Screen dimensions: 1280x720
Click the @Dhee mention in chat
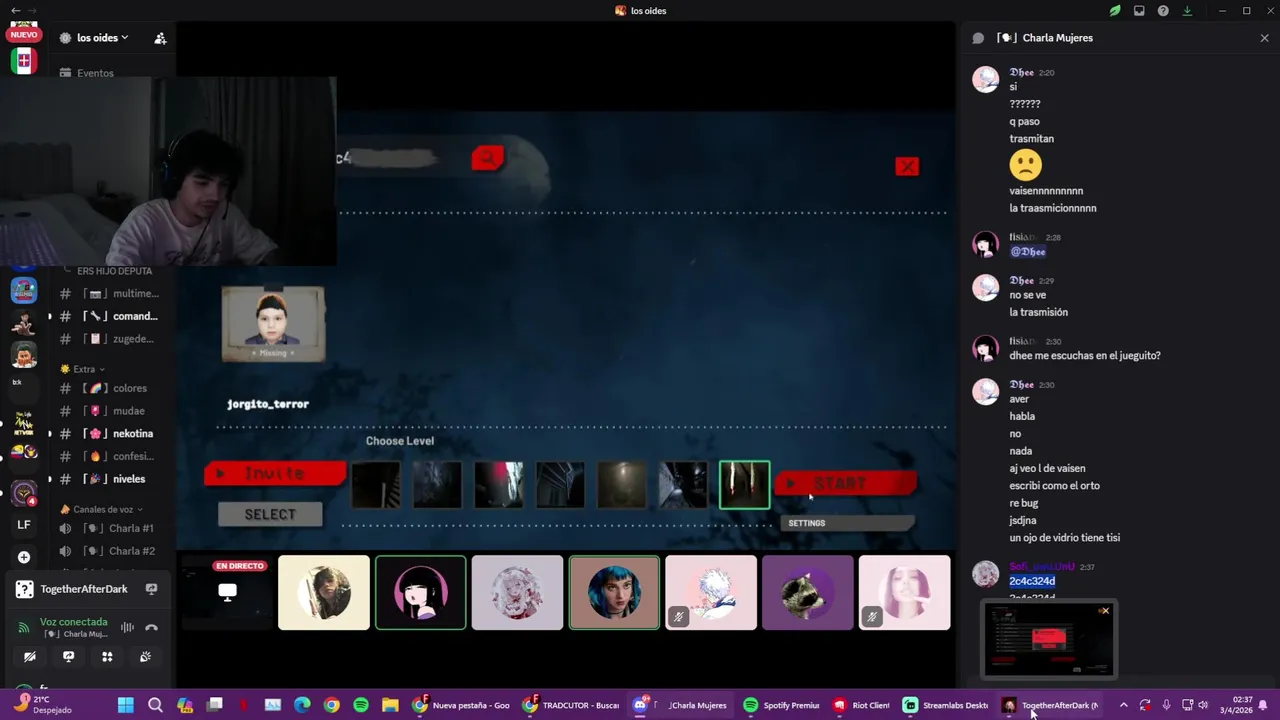point(1027,252)
